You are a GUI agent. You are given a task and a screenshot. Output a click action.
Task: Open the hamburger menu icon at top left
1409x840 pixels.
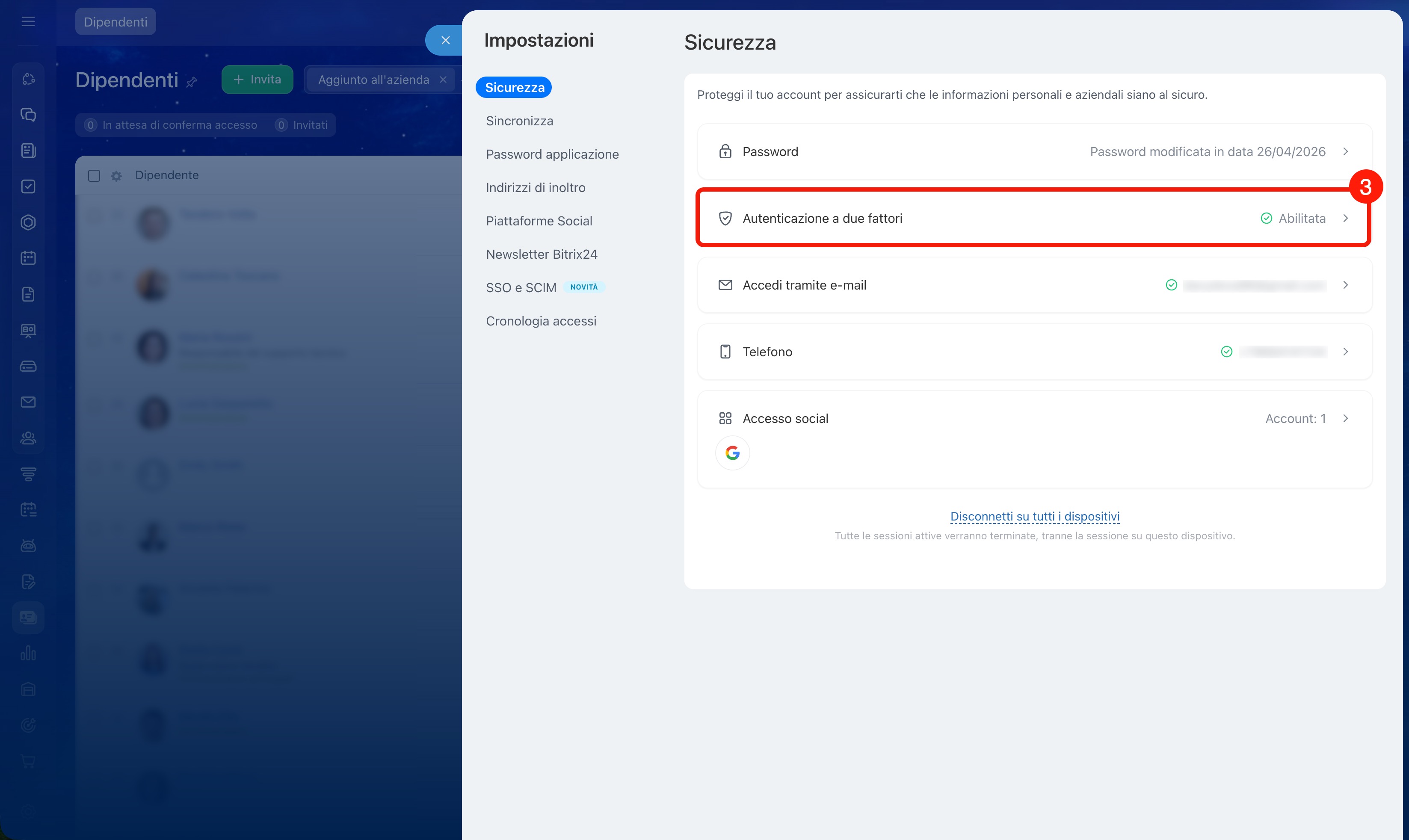[28, 21]
